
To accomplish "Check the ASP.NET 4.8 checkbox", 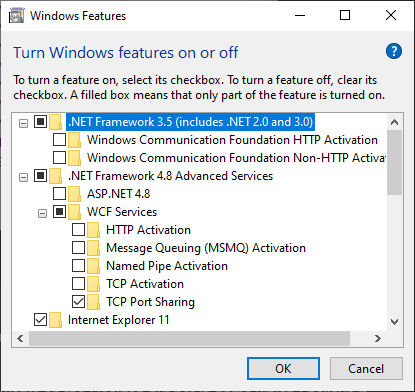I will (59, 194).
